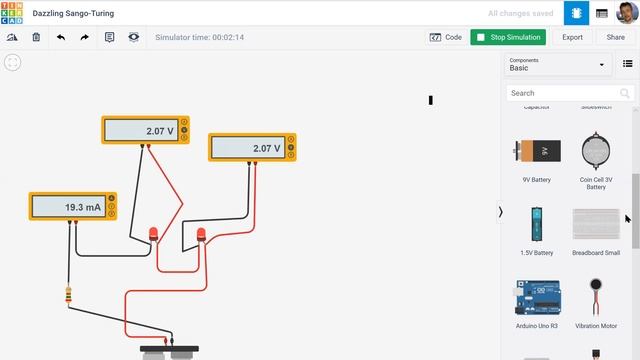Redo the last action
The width and height of the screenshot is (640, 360).
point(84,37)
